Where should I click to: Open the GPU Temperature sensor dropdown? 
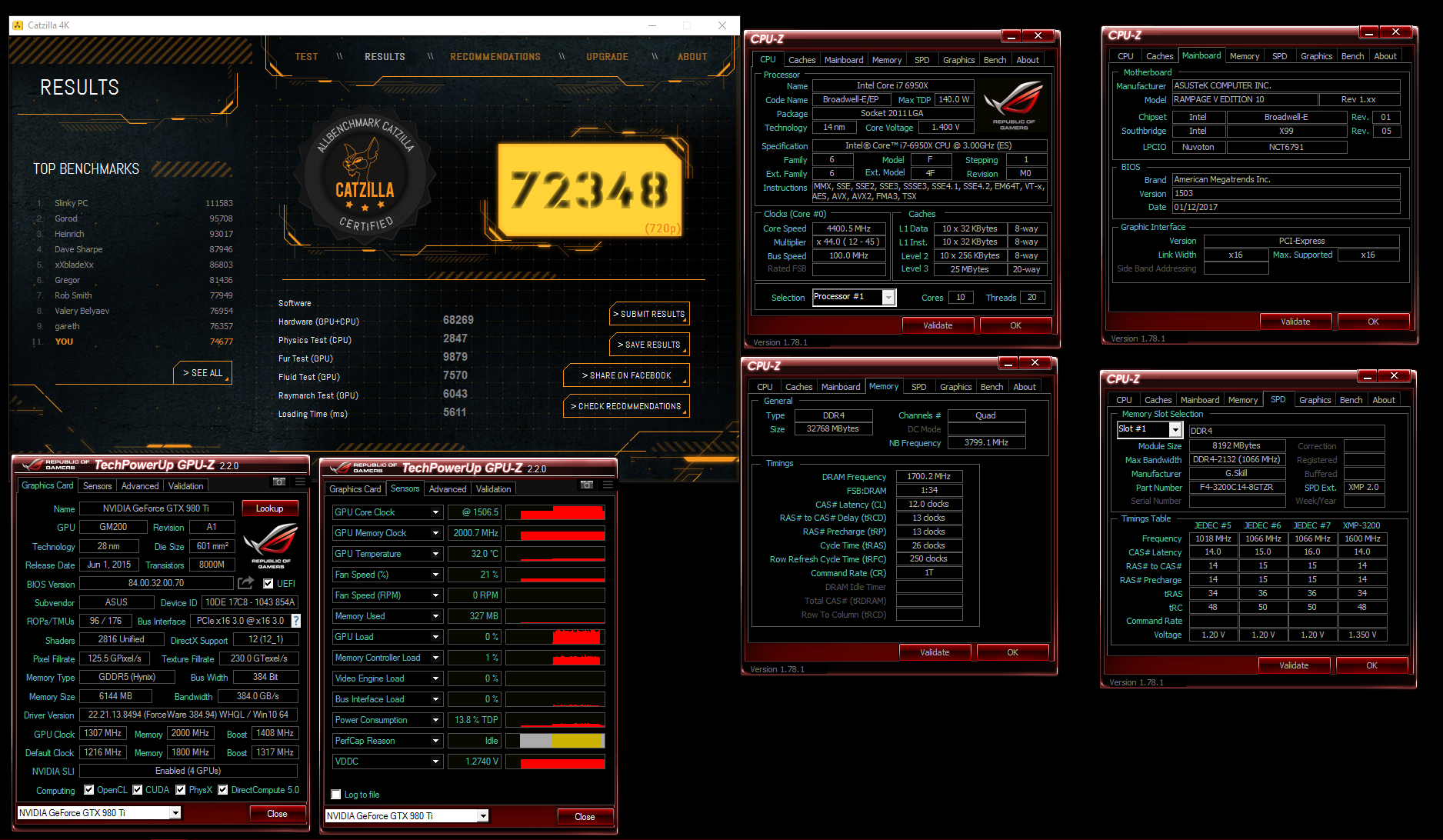point(435,554)
